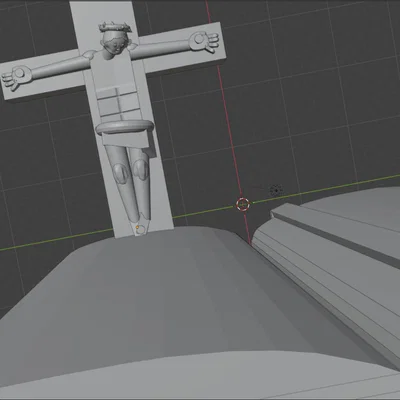Image resolution: width=400 pixels, height=400 pixels.
Task: Click the figure's knees on the cross
Action: (130, 172)
